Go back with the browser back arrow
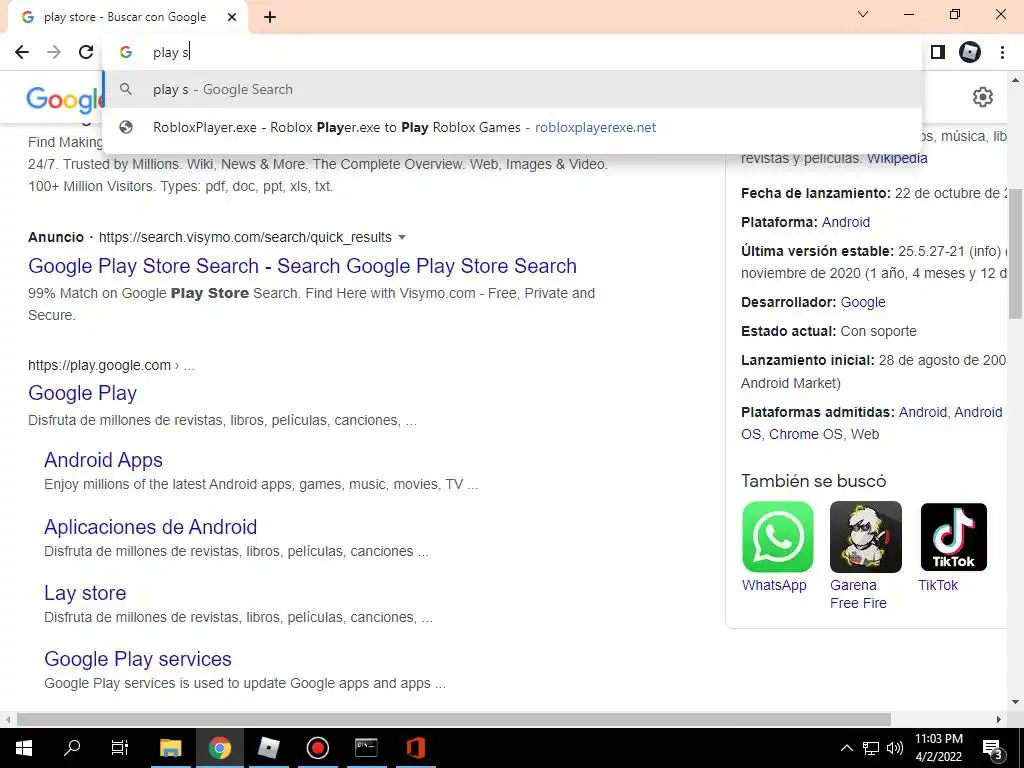 (x=22, y=52)
